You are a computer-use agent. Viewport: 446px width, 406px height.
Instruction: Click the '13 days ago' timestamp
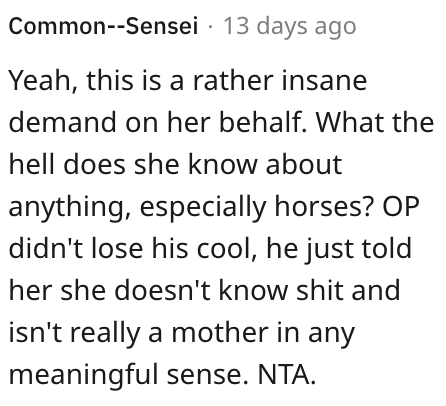click(x=289, y=27)
